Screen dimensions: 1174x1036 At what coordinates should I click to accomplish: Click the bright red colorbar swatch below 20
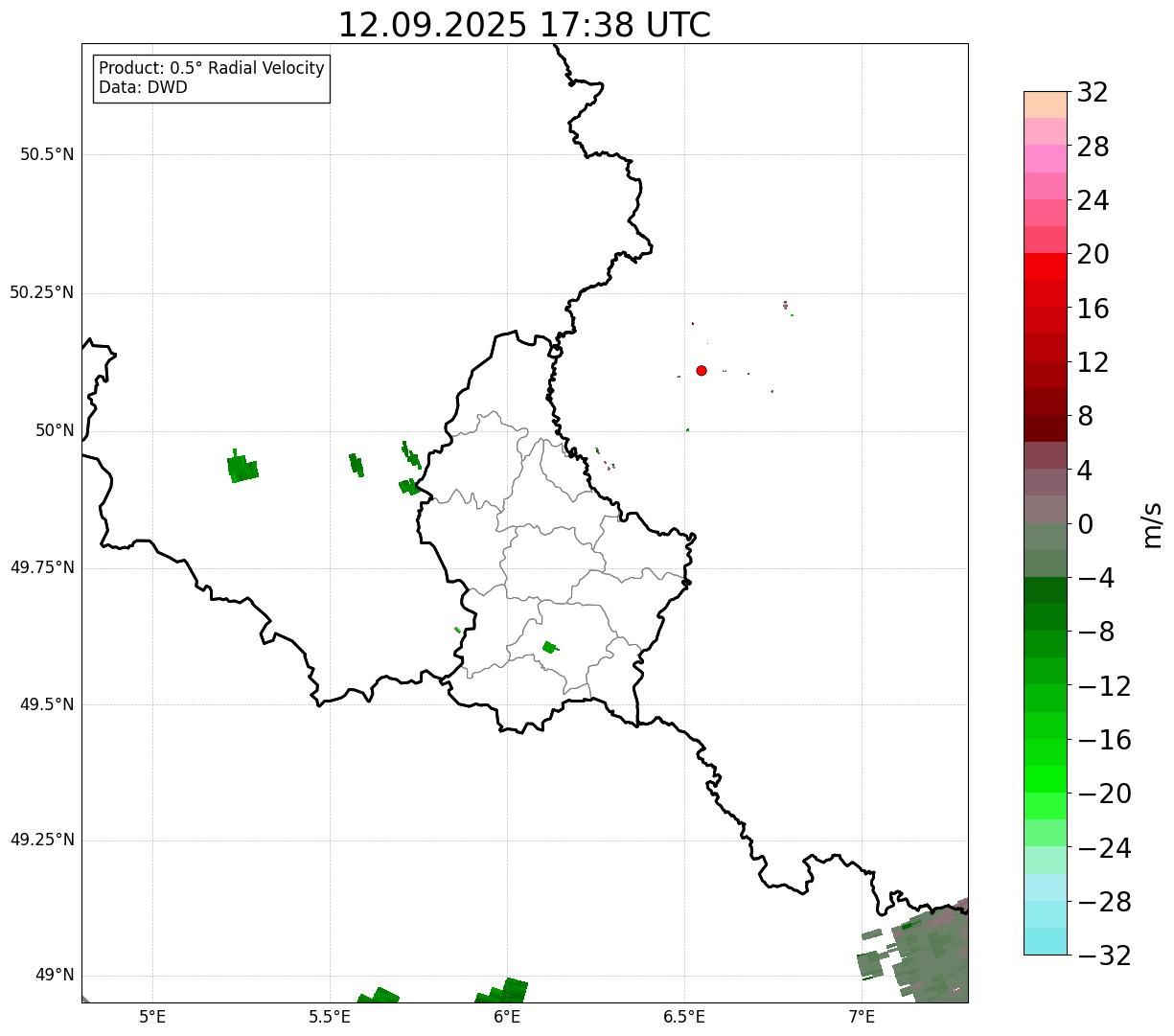pyautogui.click(x=1046, y=267)
